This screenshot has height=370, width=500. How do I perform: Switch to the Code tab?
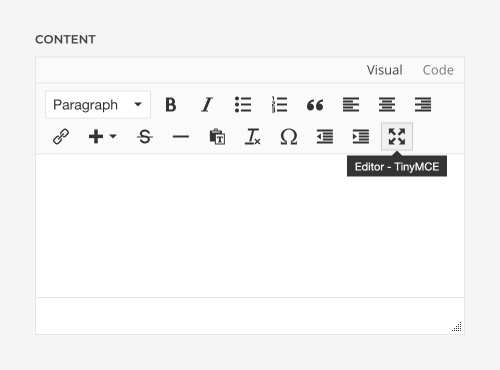click(438, 70)
